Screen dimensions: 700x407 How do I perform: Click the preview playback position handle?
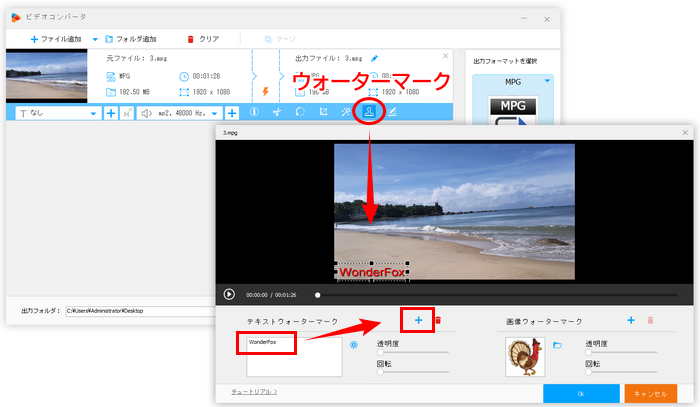(x=317, y=295)
